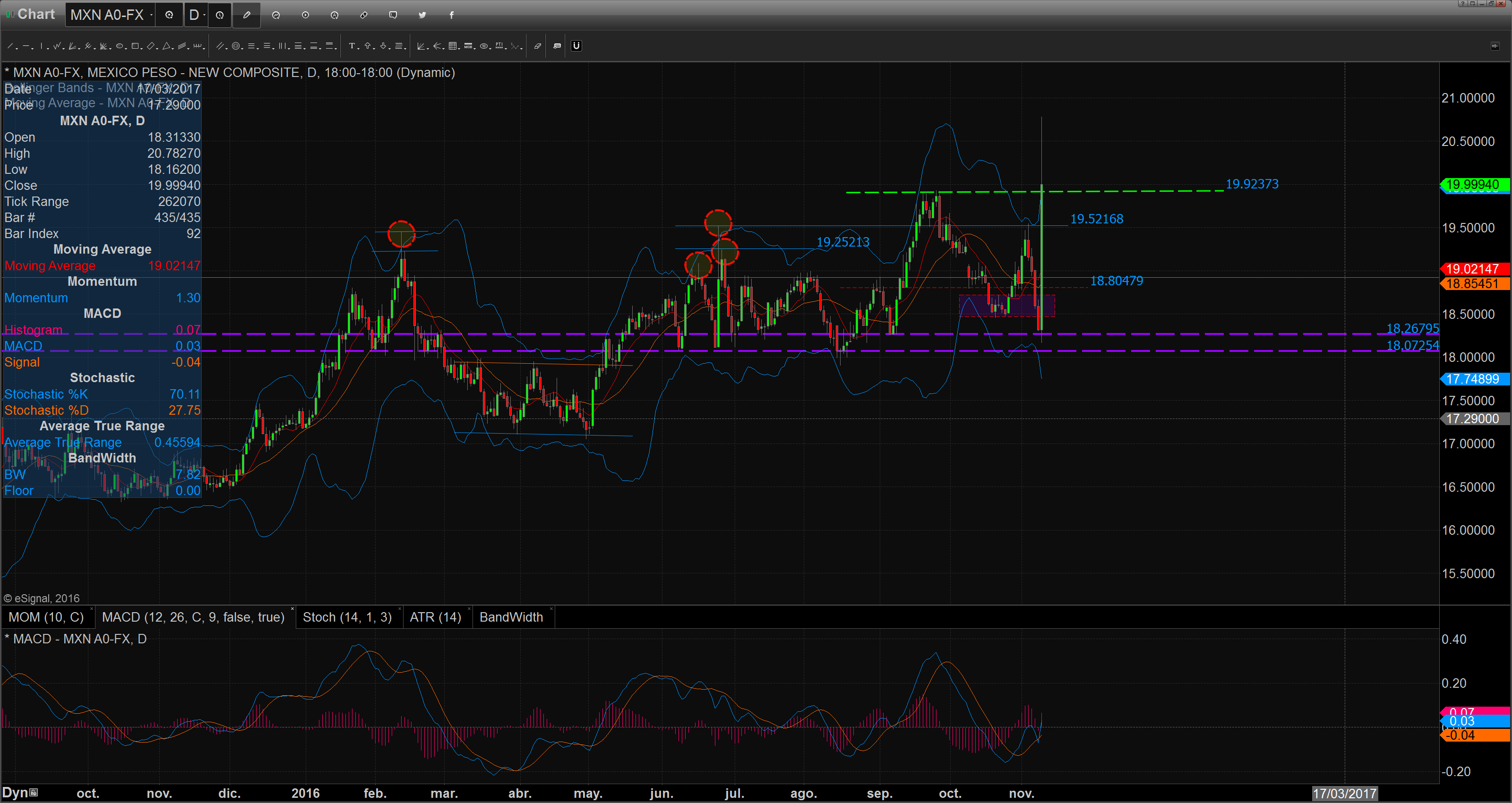Open the studies chart-line icon
The width and height of the screenshot is (1512, 803).
[276, 15]
